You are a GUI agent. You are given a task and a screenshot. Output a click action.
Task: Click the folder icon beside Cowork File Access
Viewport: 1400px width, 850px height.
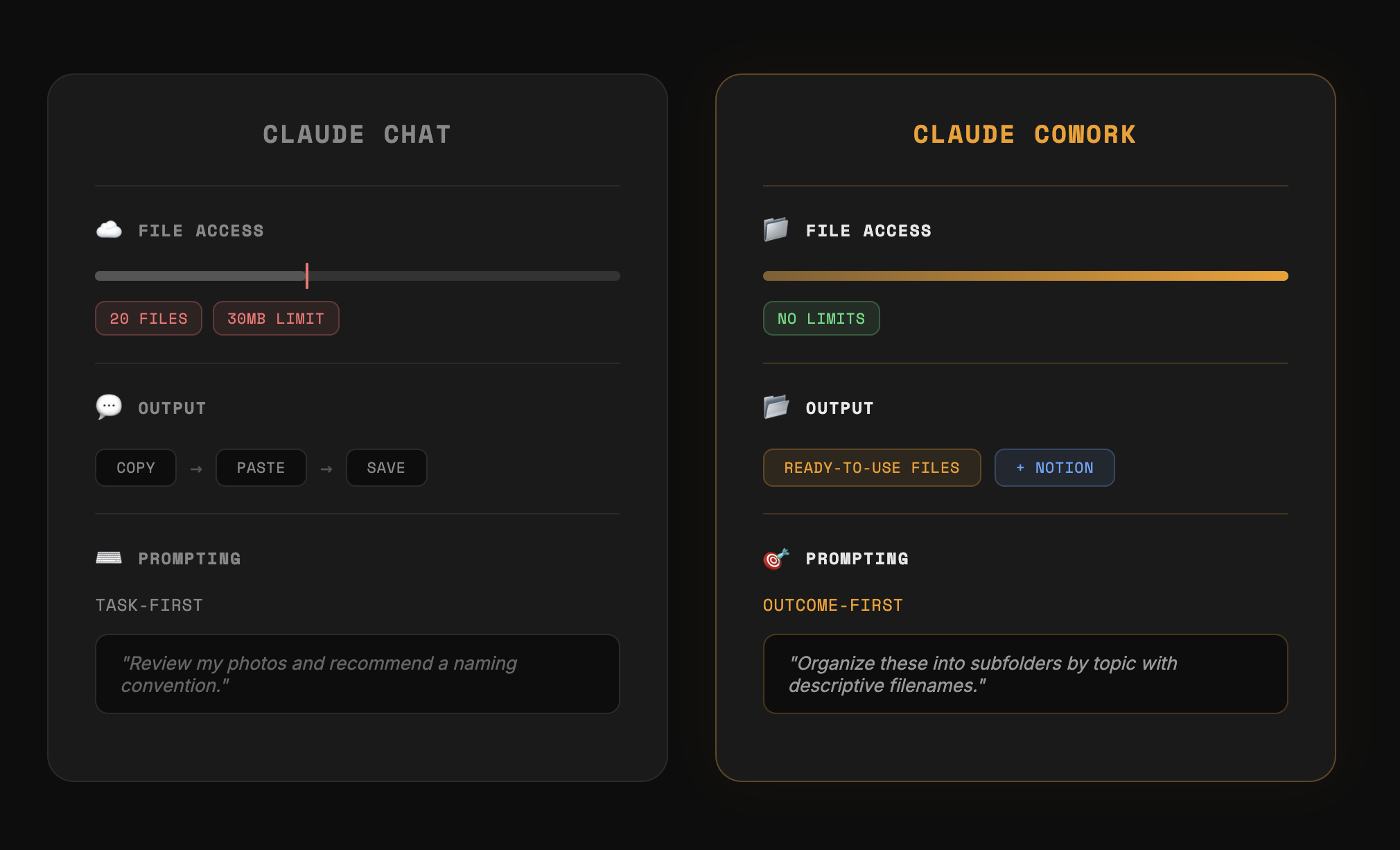tap(776, 229)
